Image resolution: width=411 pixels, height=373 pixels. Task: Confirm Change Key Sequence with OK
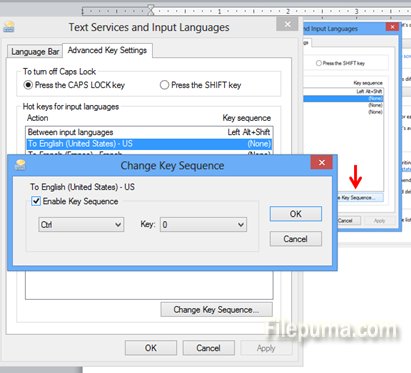click(x=296, y=214)
